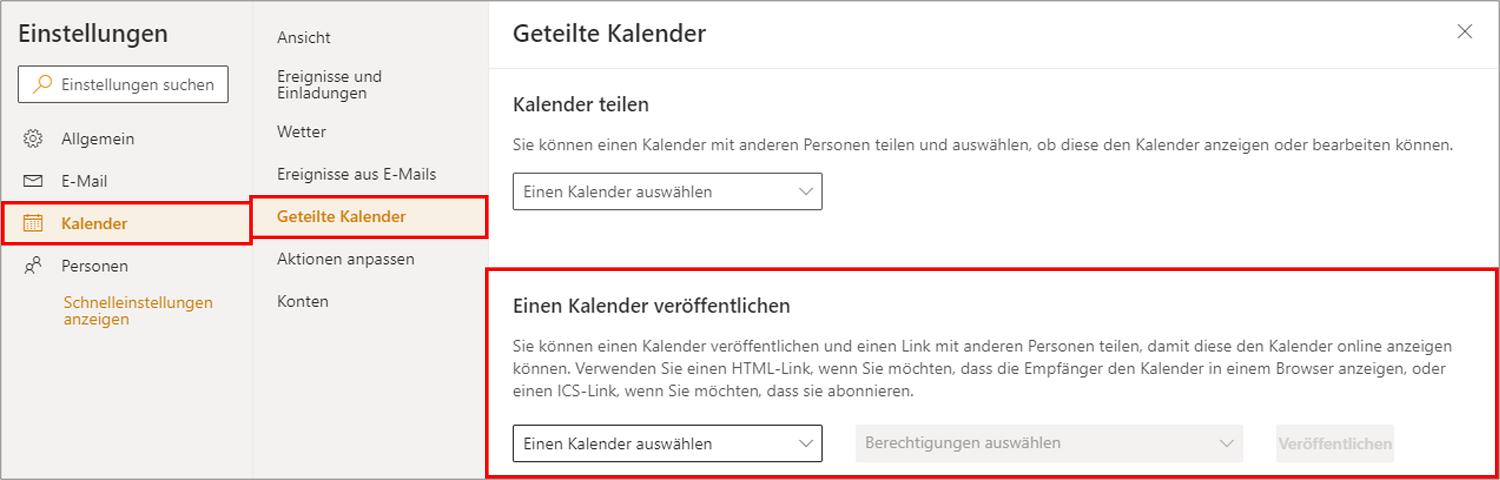This screenshot has height=480, width=1500.
Task: Click the Personen people icon
Action: tap(33, 266)
